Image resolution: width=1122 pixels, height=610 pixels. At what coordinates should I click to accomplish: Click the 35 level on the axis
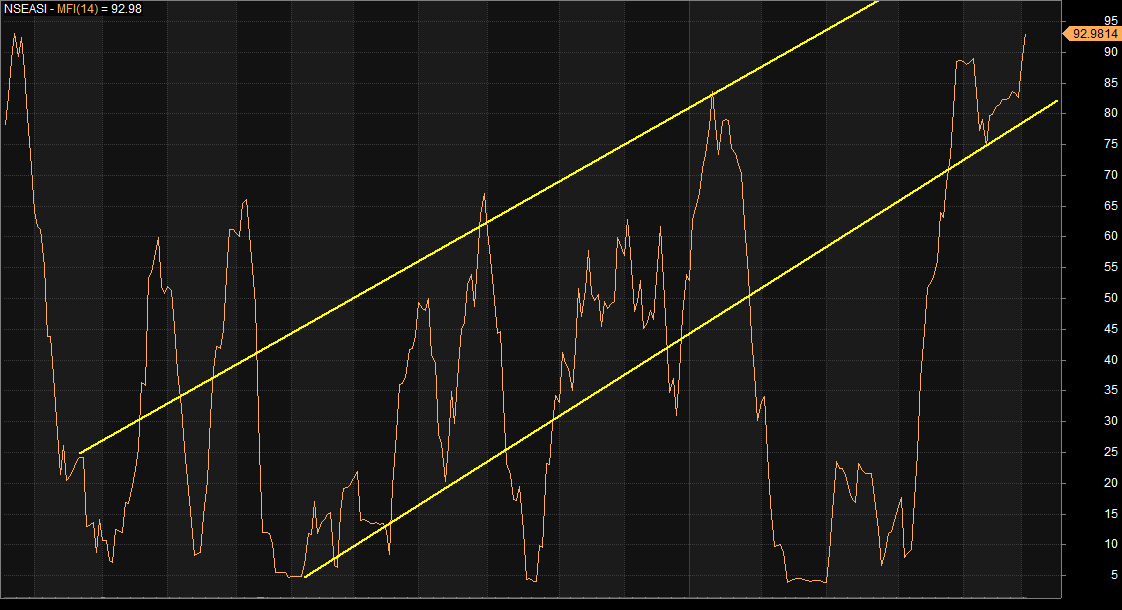[x=1111, y=390]
